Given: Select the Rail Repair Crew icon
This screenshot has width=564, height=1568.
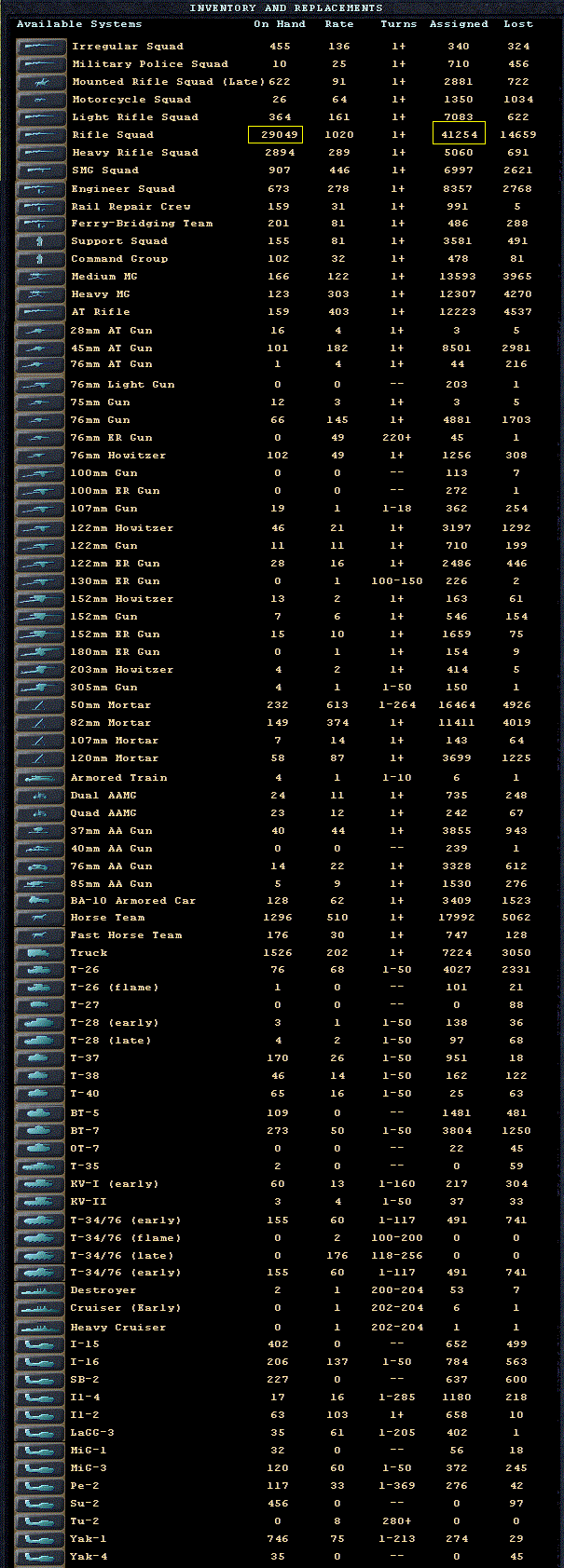Looking at the screenshot, I should pyautogui.click(x=41, y=206).
